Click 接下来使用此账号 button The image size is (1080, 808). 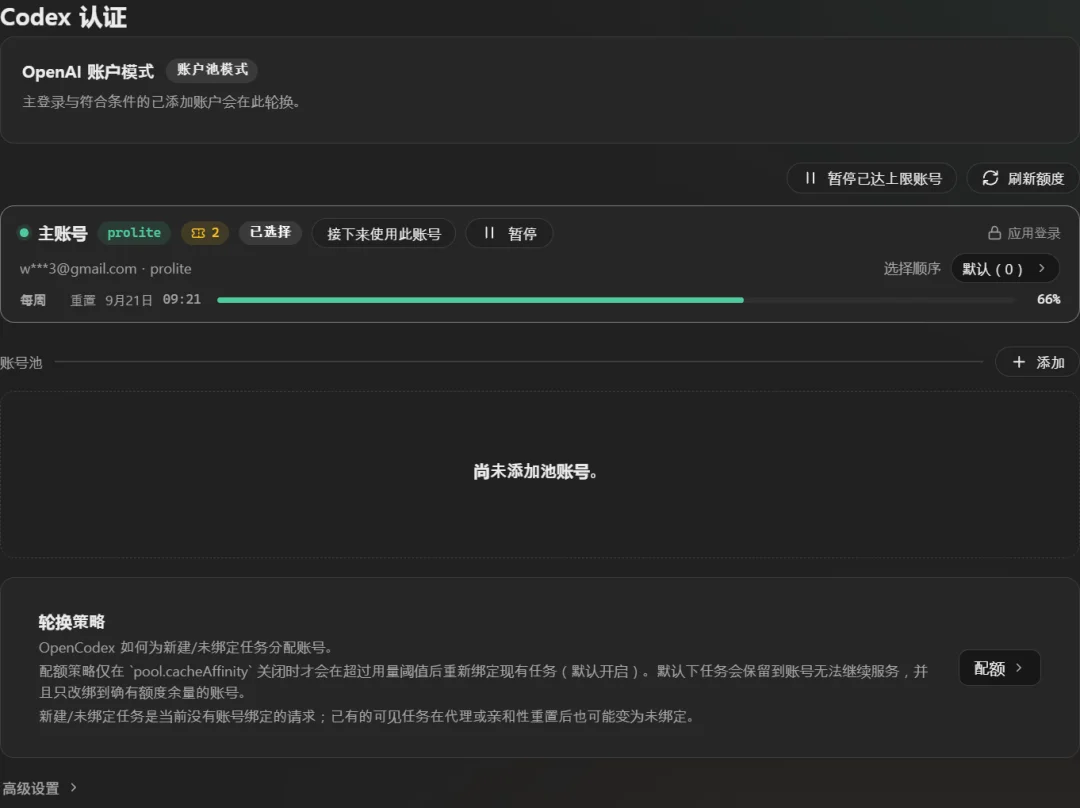384,234
